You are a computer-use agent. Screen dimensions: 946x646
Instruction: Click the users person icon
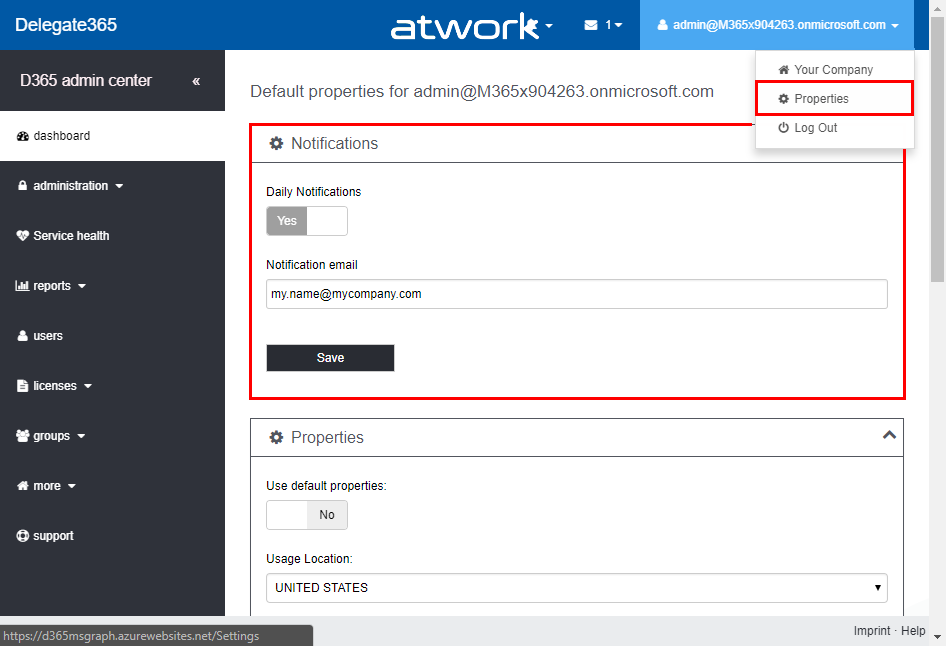click(22, 335)
